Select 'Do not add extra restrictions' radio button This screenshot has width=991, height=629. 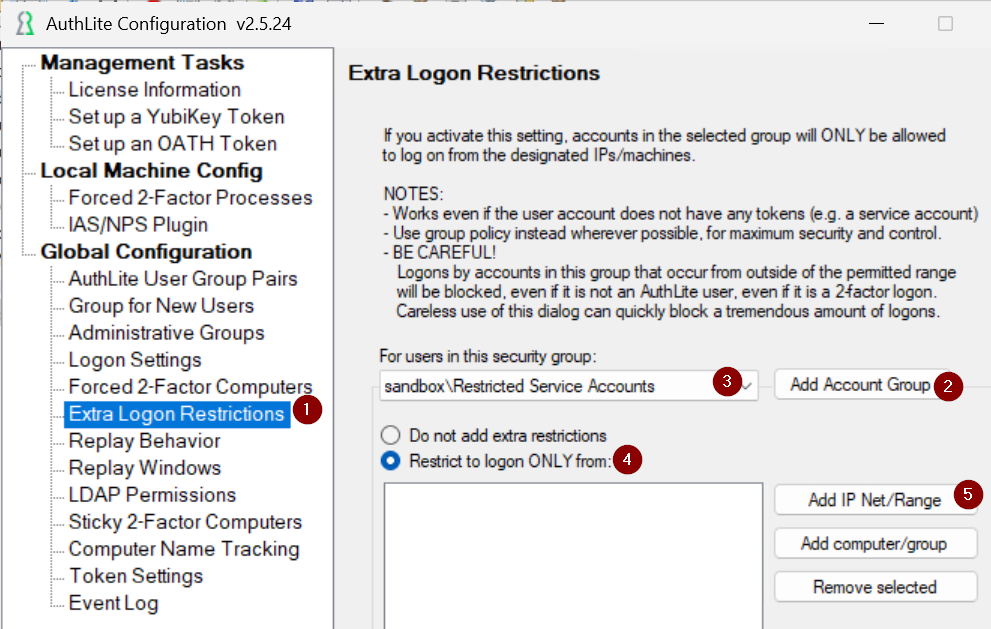click(x=391, y=435)
